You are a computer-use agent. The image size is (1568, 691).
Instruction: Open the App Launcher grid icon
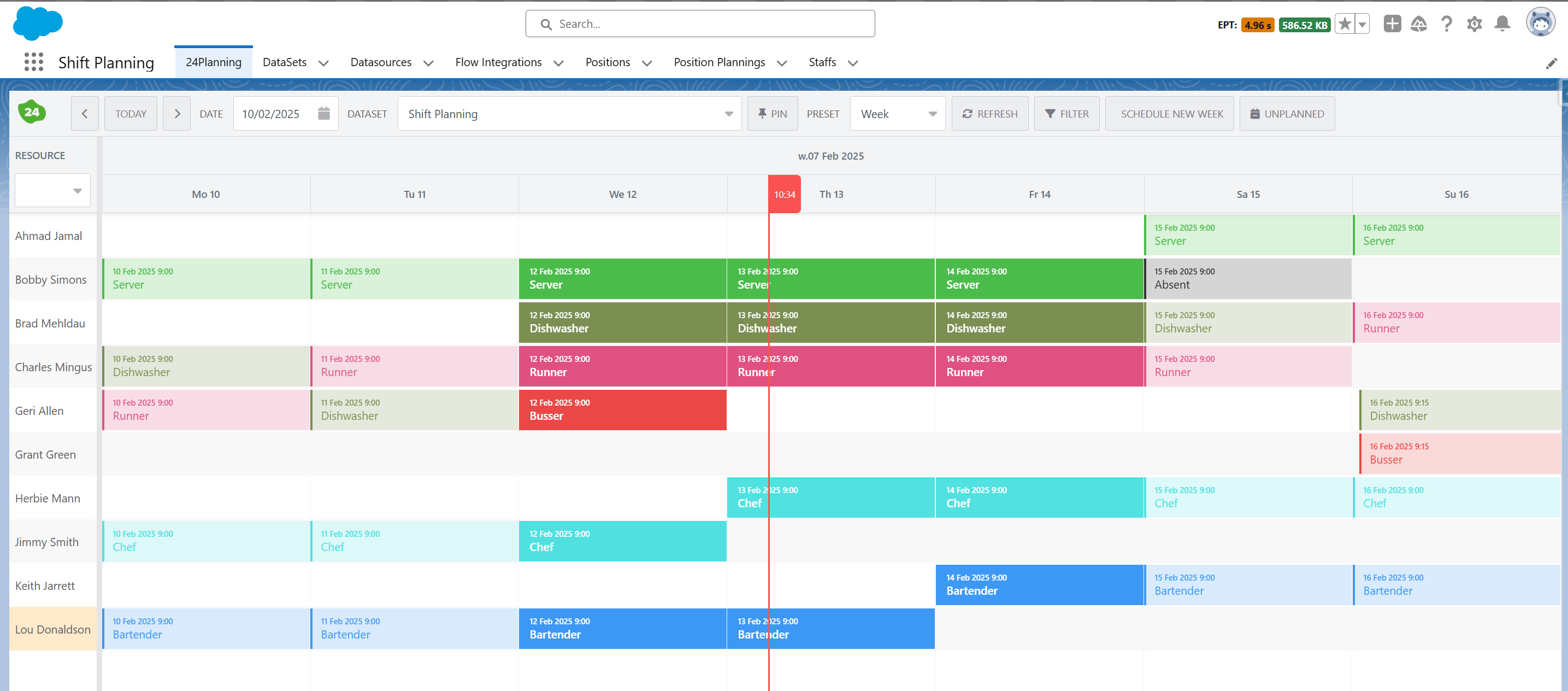[x=33, y=62]
